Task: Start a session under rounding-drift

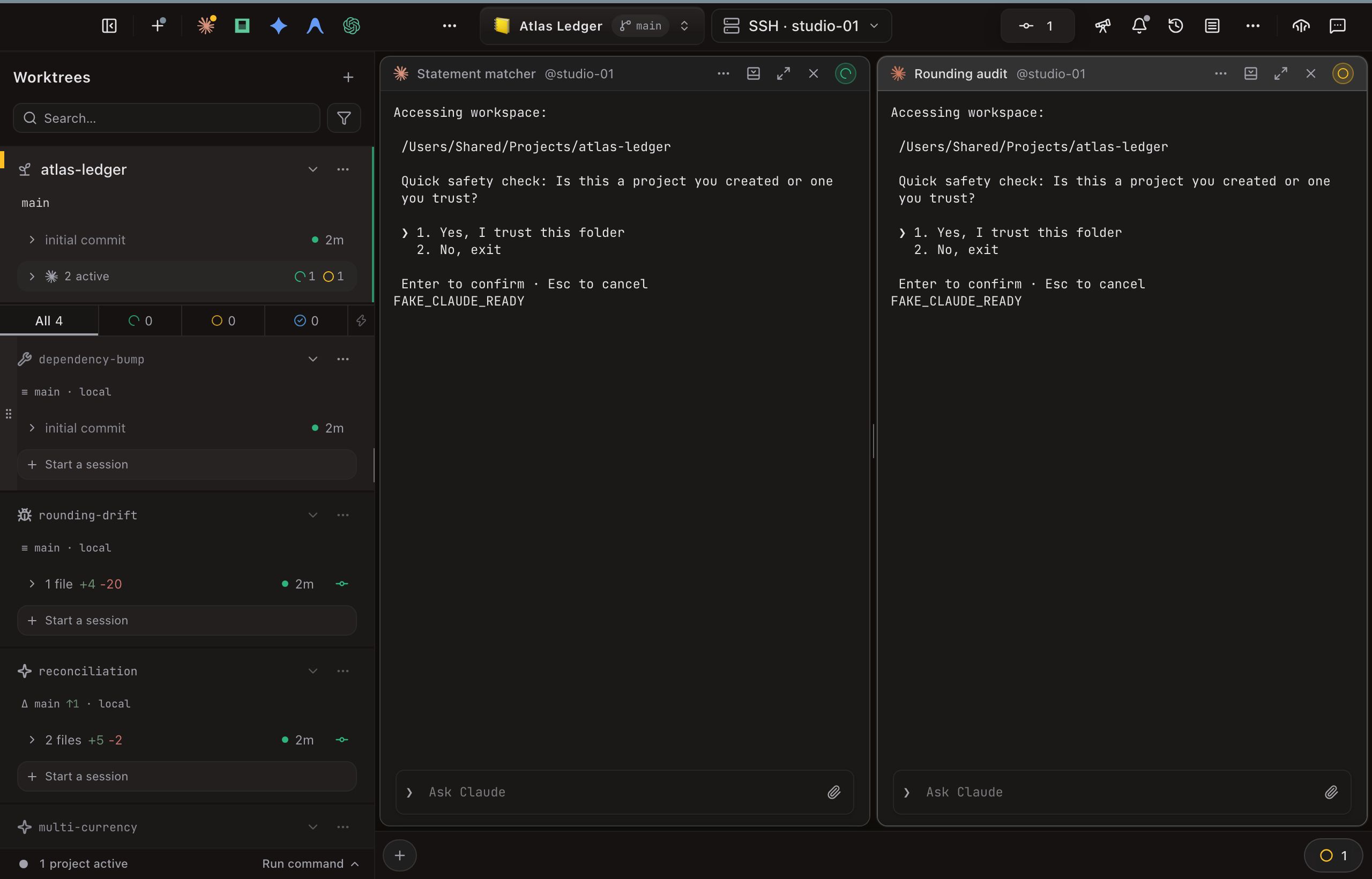Action: (187, 621)
